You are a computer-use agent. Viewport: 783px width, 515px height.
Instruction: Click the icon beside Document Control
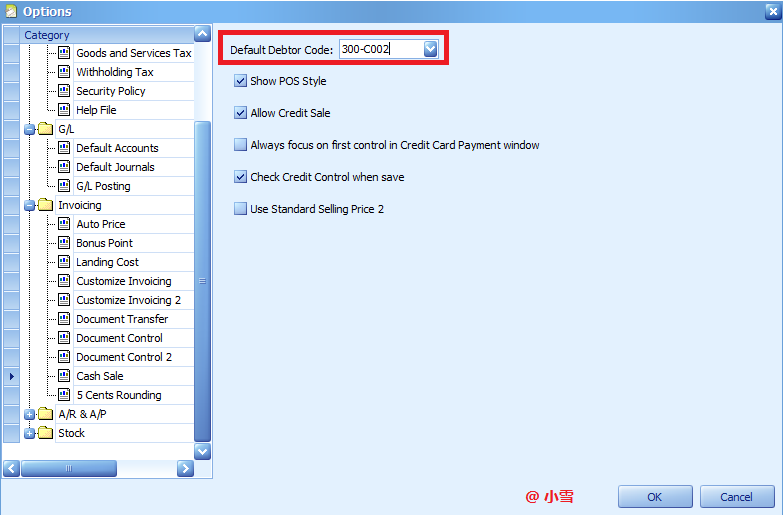pos(64,338)
